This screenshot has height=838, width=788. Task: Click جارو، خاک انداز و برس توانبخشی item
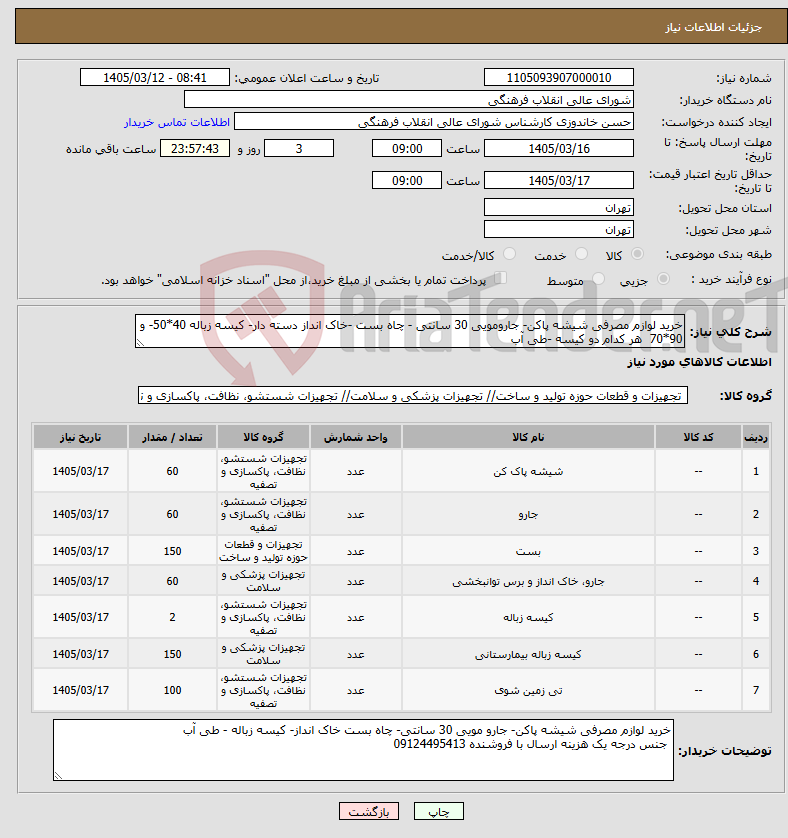click(528, 581)
